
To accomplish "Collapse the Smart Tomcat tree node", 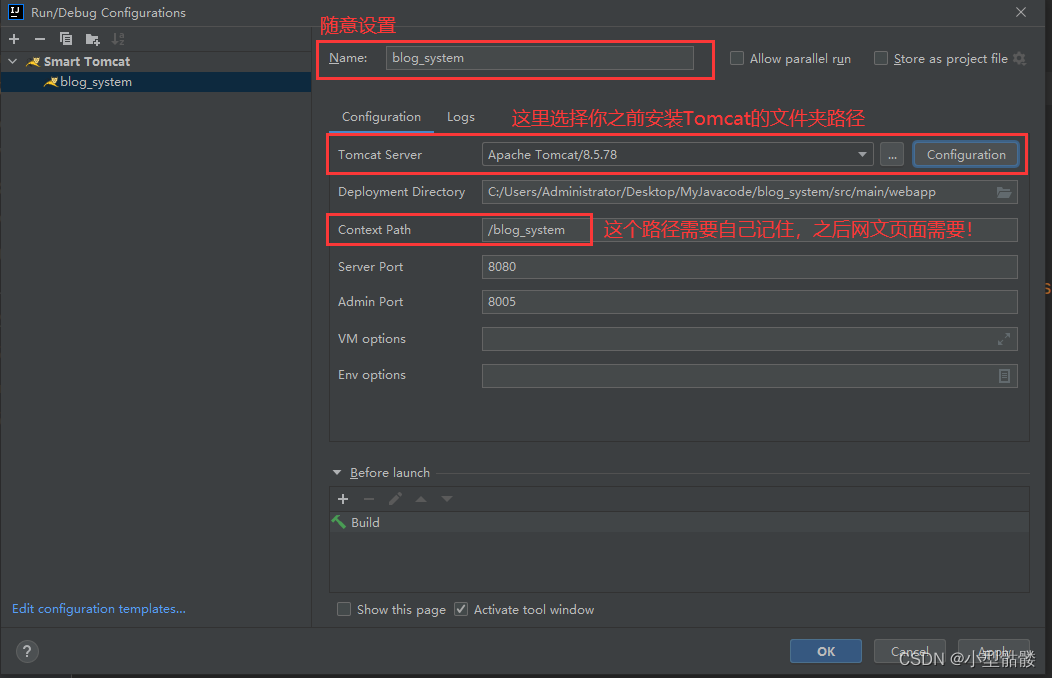I will coord(13,61).
